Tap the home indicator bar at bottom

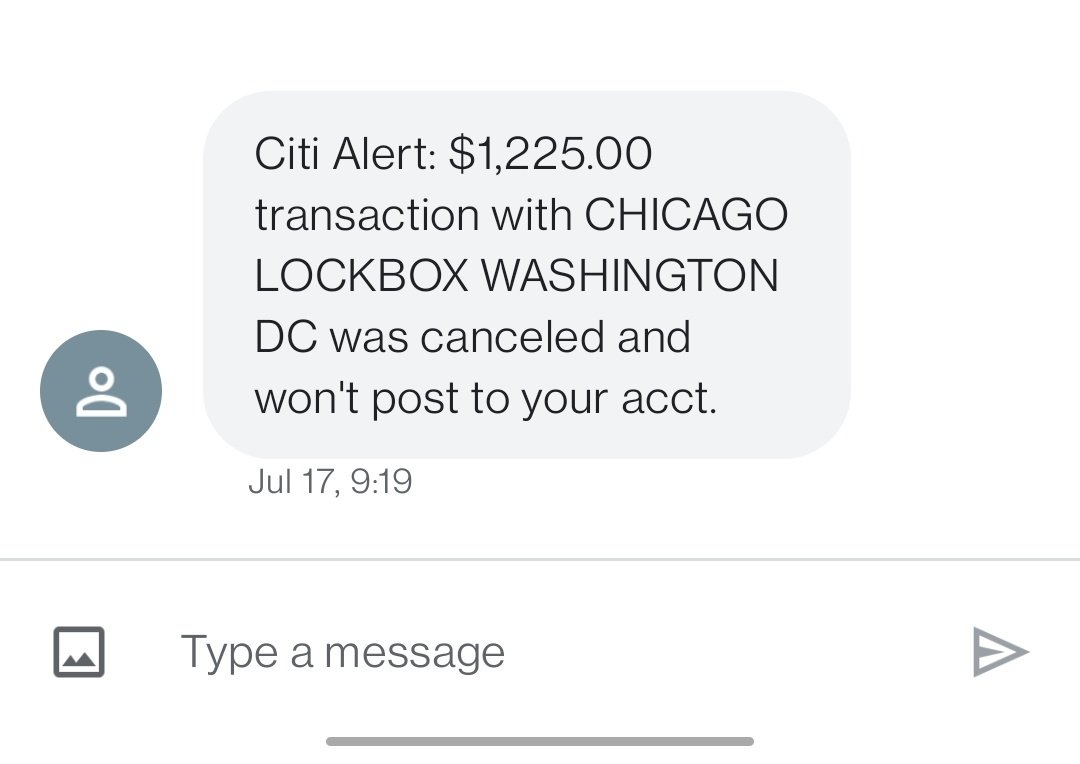tap(540, 741)
